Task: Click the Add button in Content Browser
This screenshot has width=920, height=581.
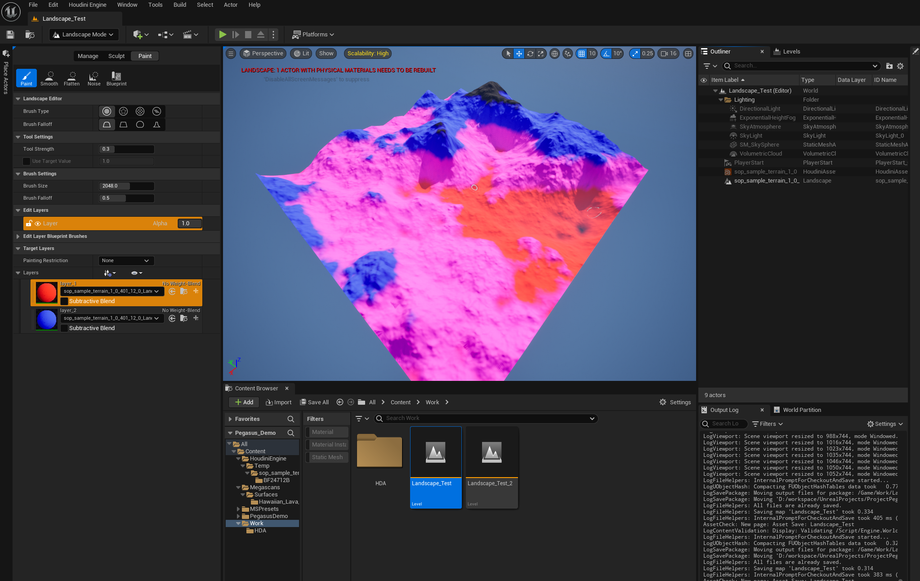Action: 243,402
